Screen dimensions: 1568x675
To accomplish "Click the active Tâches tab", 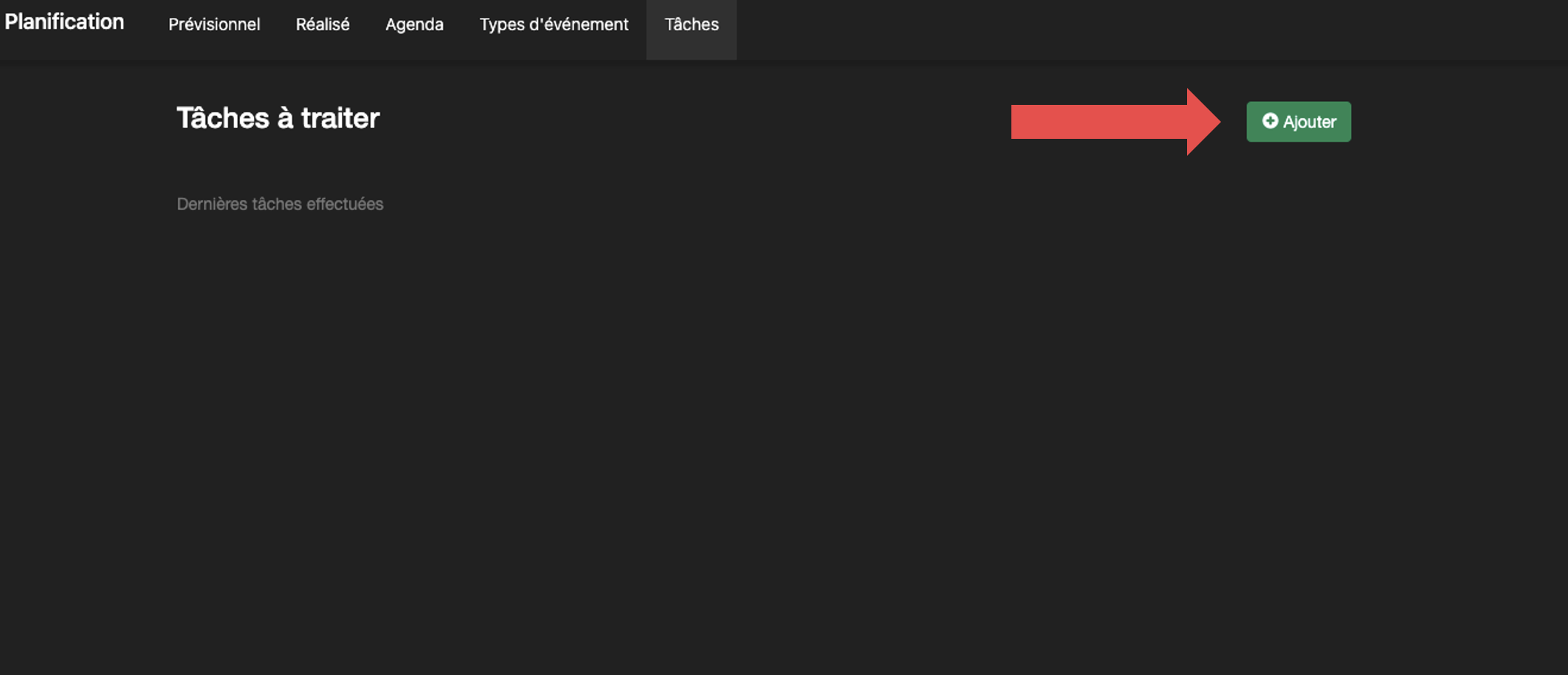I will point(691,24).
